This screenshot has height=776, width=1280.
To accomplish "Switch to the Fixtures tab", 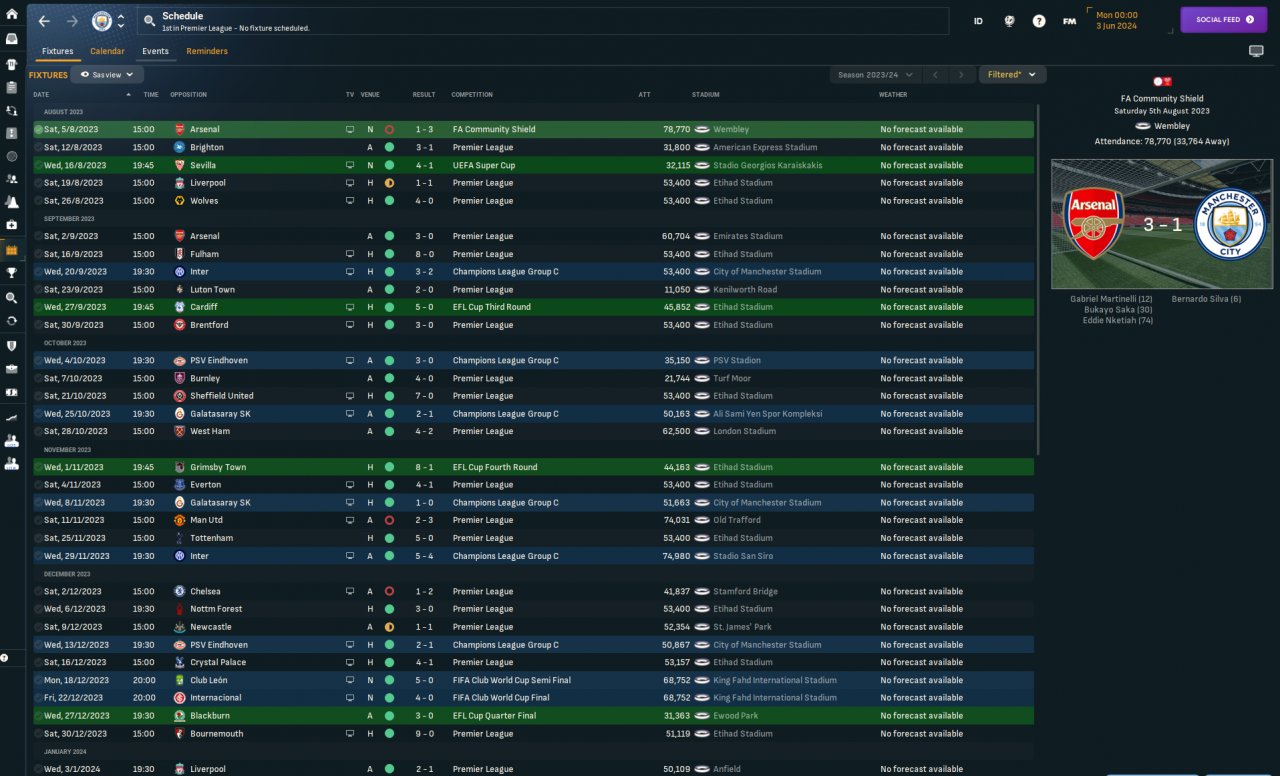I will pyautogui.click(x=57, y=51).
